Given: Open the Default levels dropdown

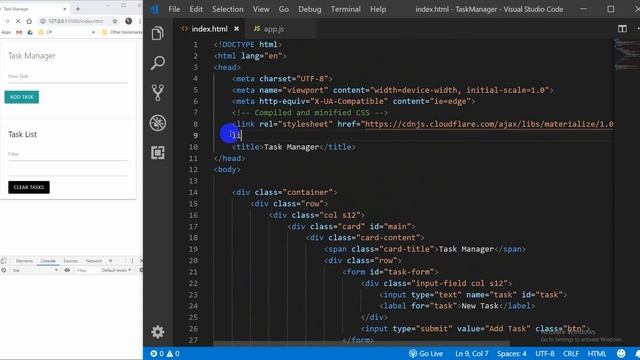Looking at the screenshot, I should coord(116,270).
